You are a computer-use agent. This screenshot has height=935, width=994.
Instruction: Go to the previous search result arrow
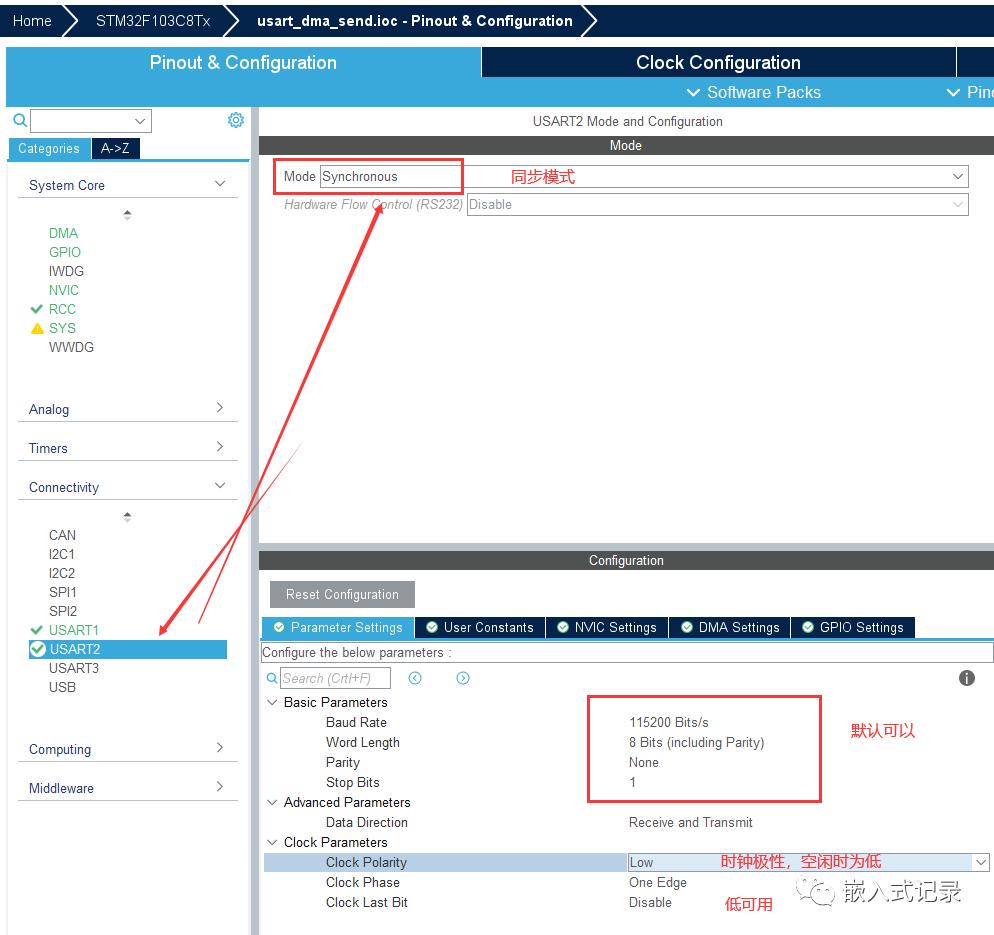[x=415, y=678]
